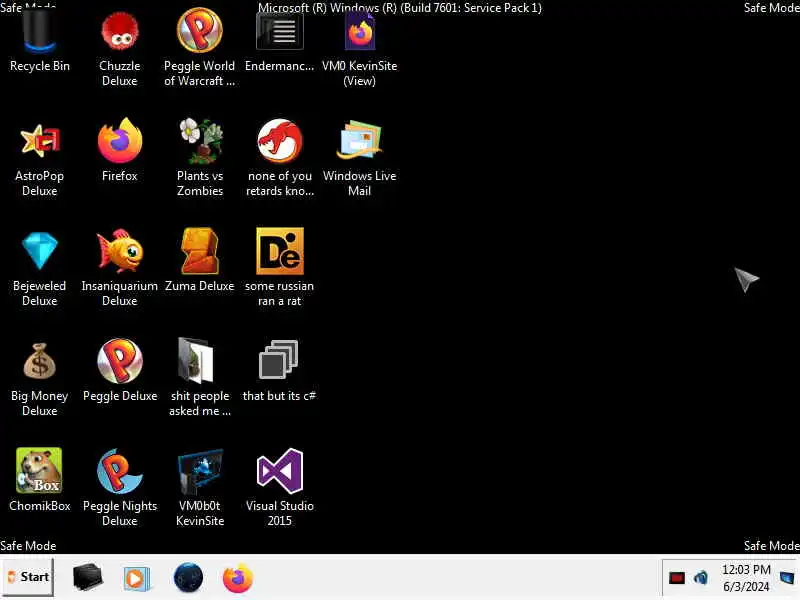The width and height of the screenshot is (800, 600).
Task: Launch media player from the taskbar
Action: pyautogui.click(x=137, y=579)
